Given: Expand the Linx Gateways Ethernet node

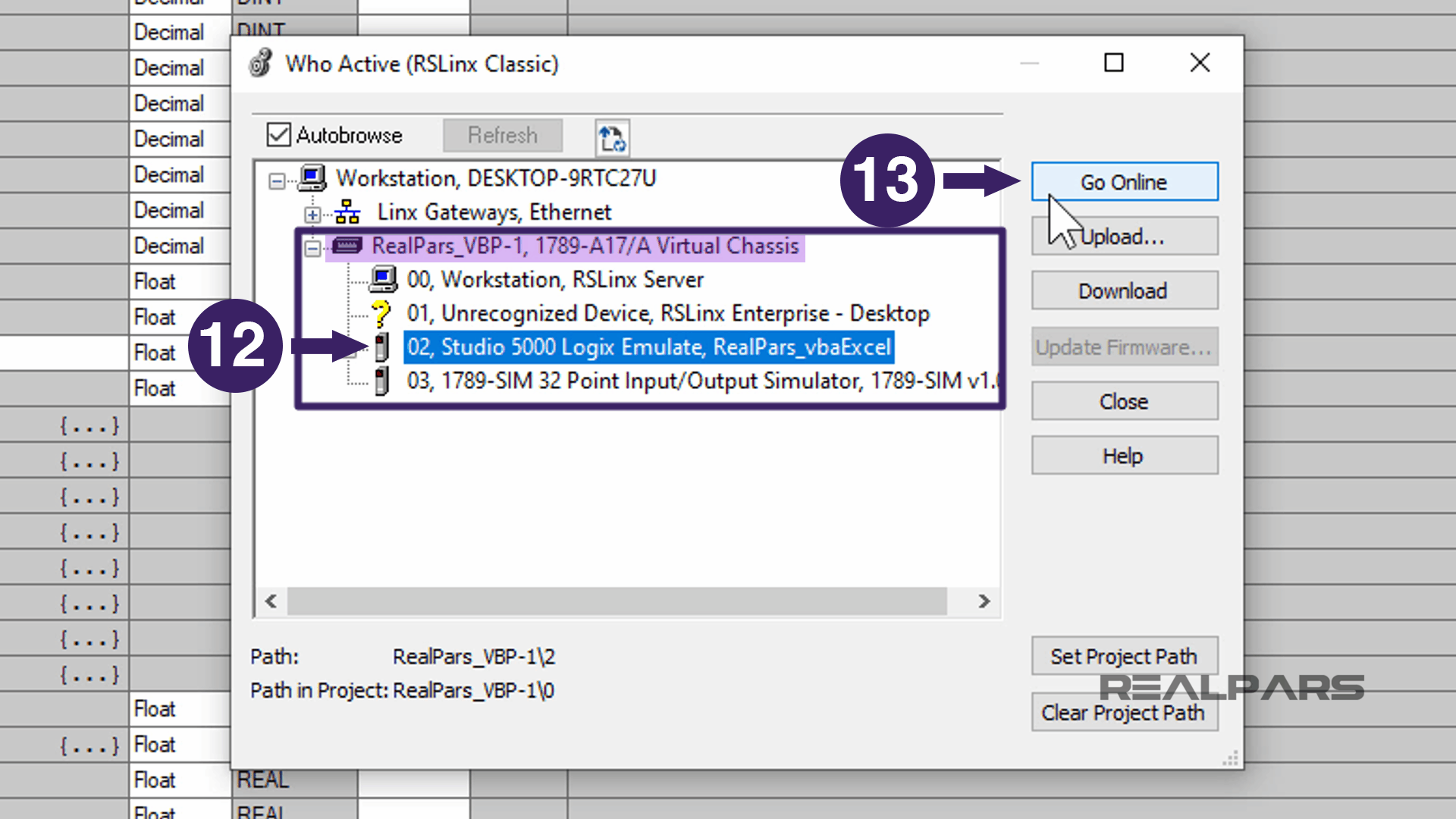Looking at the screenshot, I should (x=312, y=214).
